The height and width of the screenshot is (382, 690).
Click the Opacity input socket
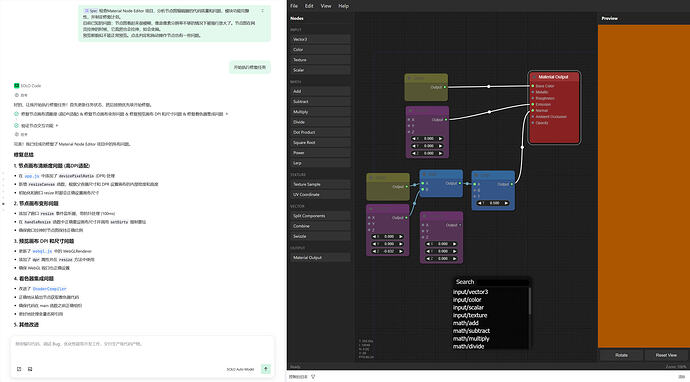coord(532,123)
